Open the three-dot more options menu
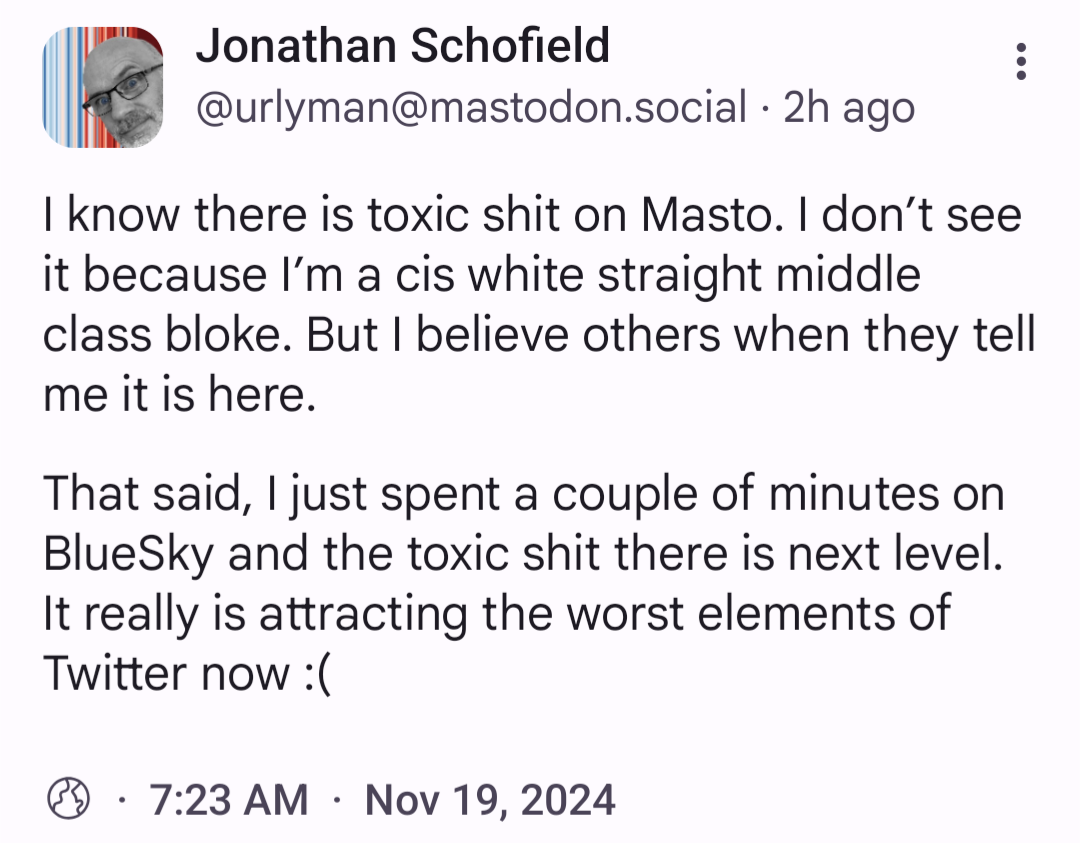Screen dimensions: 1080x843 [1021, 62]
